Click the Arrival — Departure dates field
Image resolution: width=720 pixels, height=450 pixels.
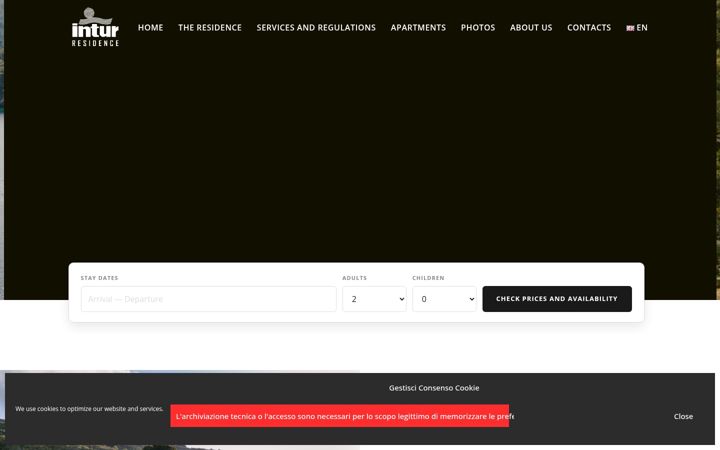[x=208, y=299]
